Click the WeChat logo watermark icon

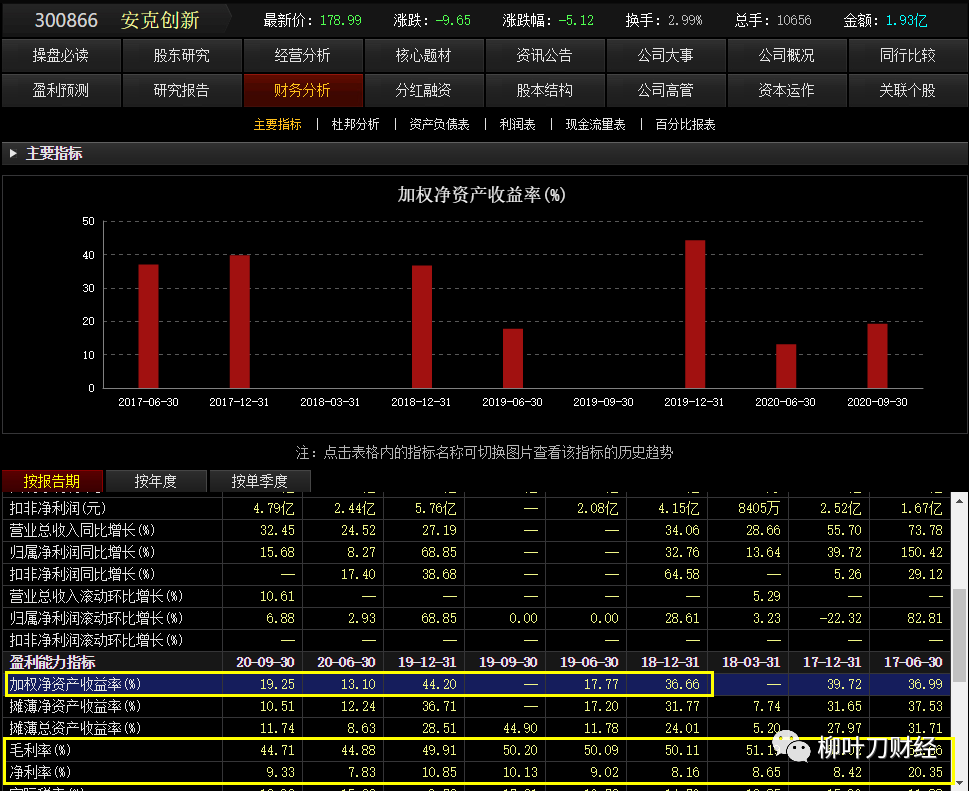click(791, 747)
